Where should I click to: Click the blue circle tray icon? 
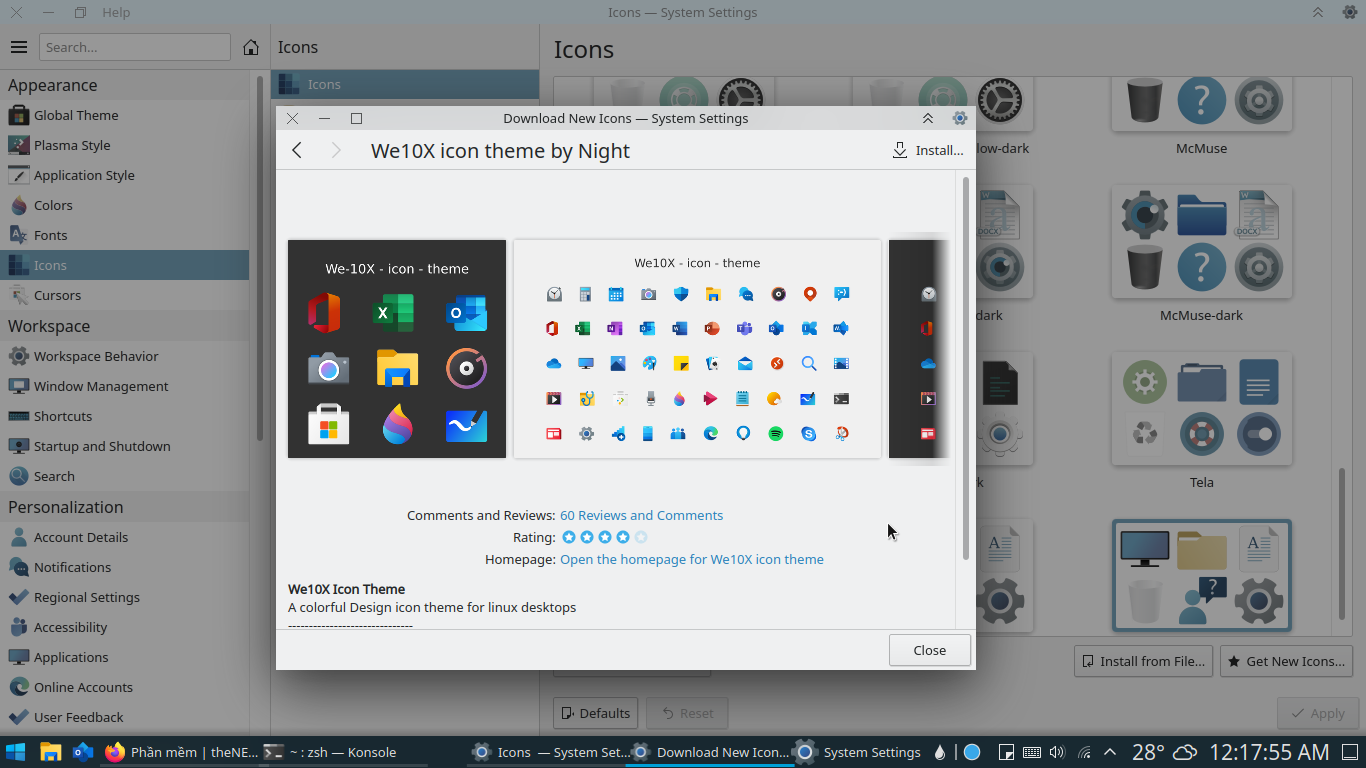point(971,752)
